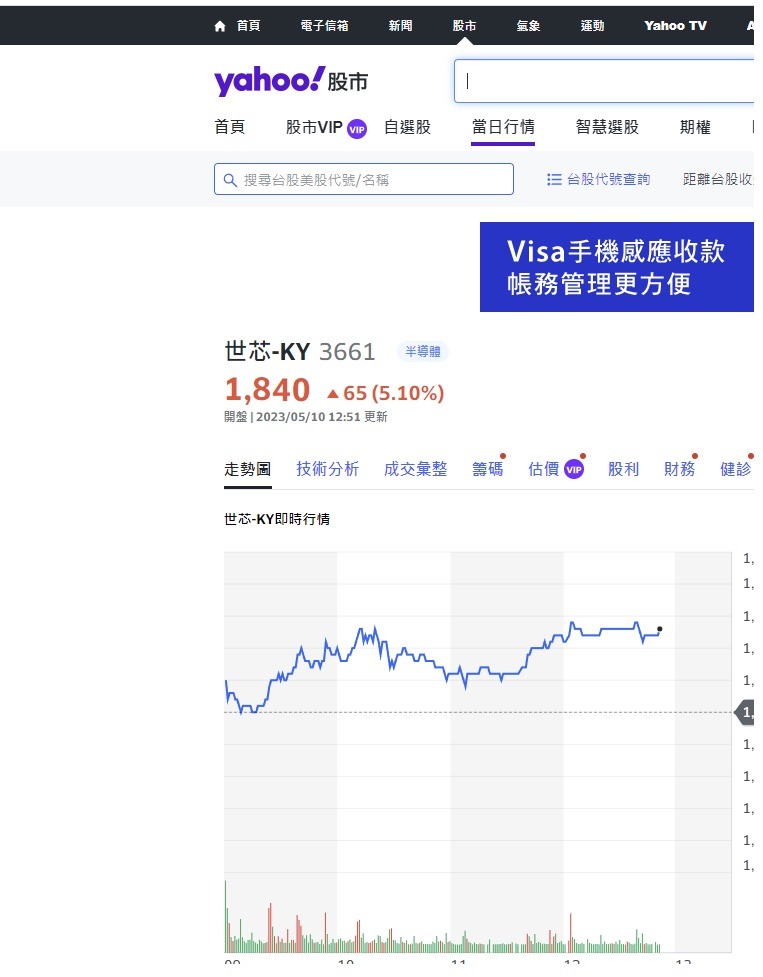
Task: Click the home icon in the top navigation
Action: pyautogui.click(x=218, y=26)
